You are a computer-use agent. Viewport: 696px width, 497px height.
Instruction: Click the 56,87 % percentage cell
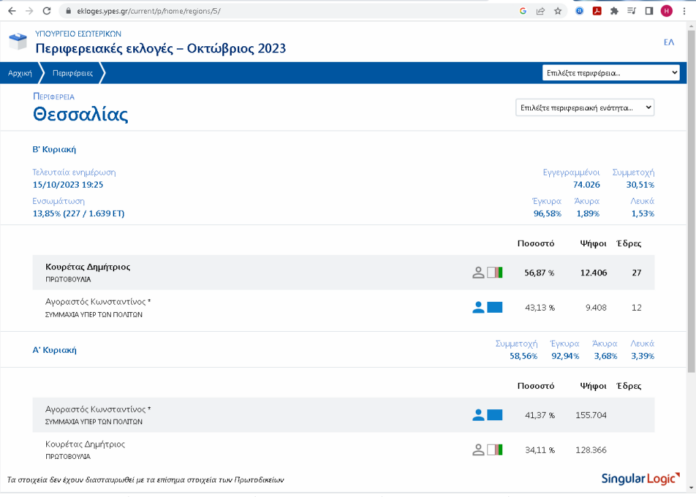[x=539, y=273]
